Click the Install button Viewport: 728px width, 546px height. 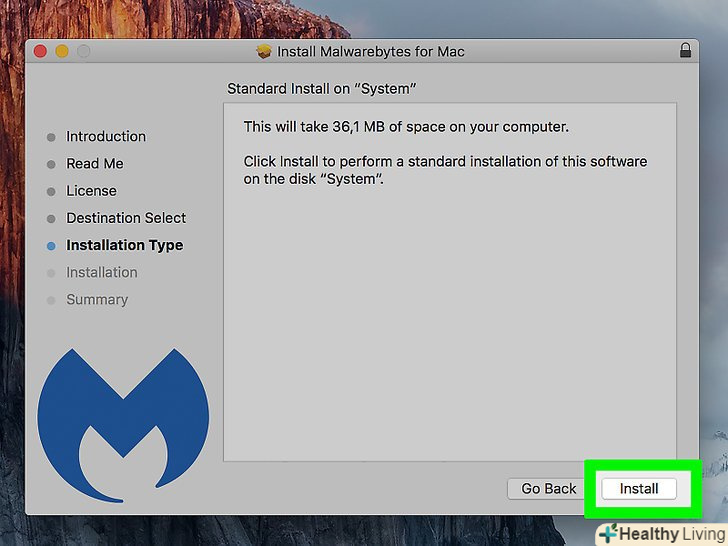[639, 488]
